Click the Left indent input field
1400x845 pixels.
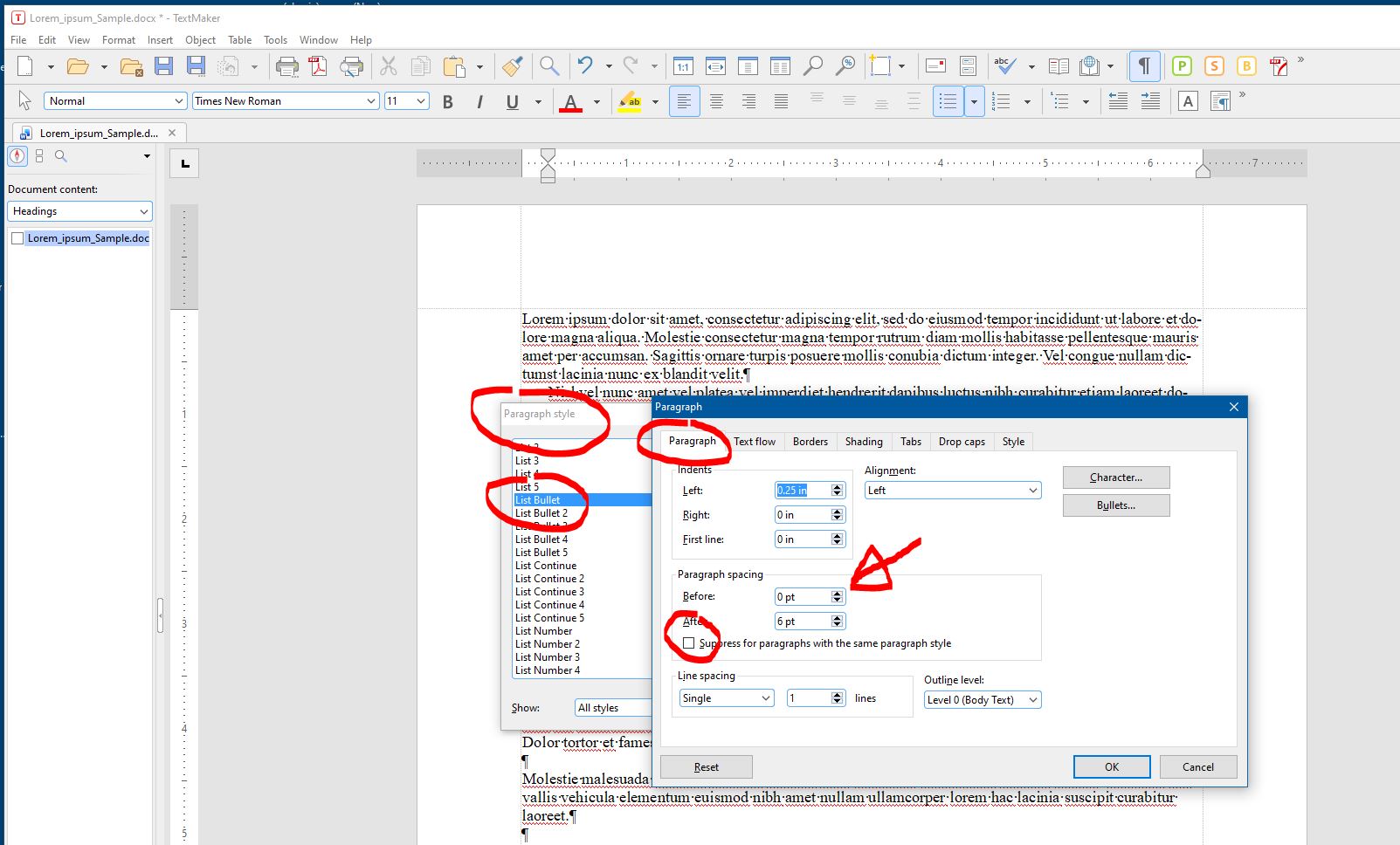tap(801, 491)
